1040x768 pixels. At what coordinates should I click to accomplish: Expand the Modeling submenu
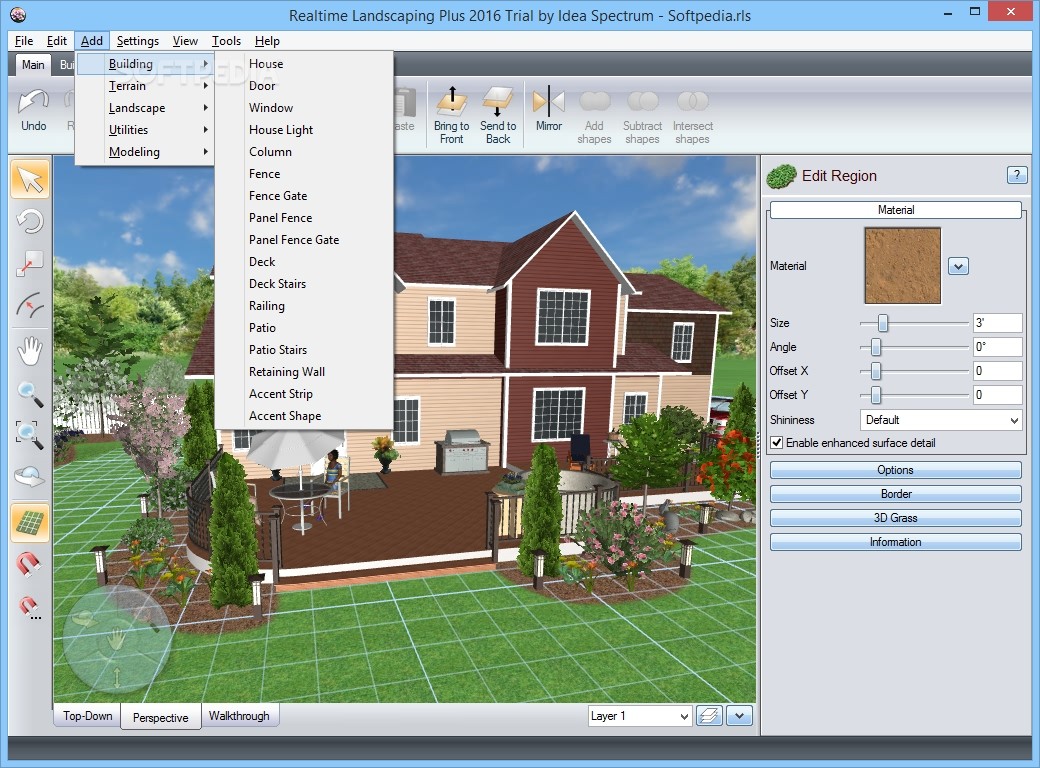pyautogui.click(x=144, y=152)
